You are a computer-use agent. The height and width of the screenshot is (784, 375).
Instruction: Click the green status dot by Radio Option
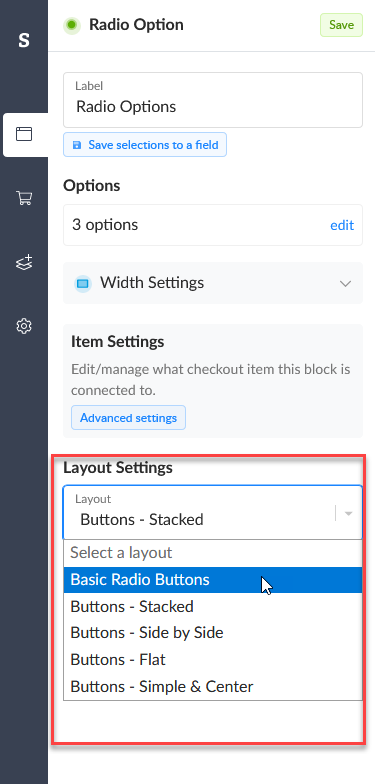coord(72,25)
